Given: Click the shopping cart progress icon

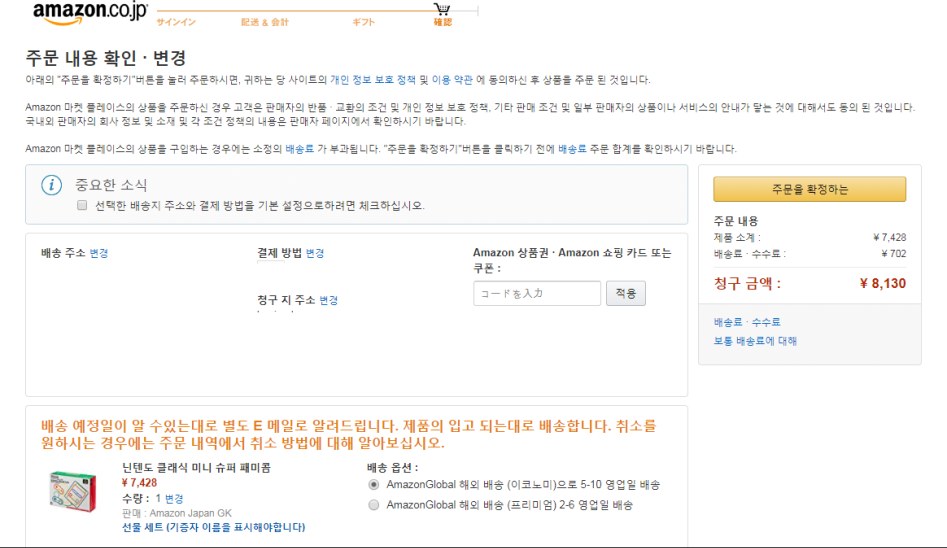Looking at the screenshot, I should click(442, 8).
